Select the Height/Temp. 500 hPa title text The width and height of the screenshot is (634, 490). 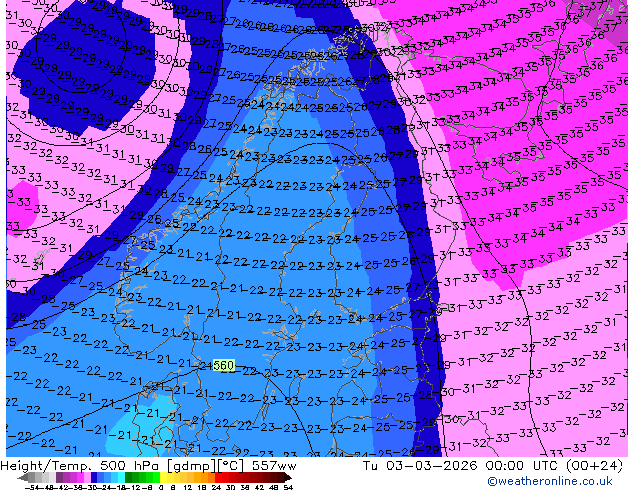point(79,465)
